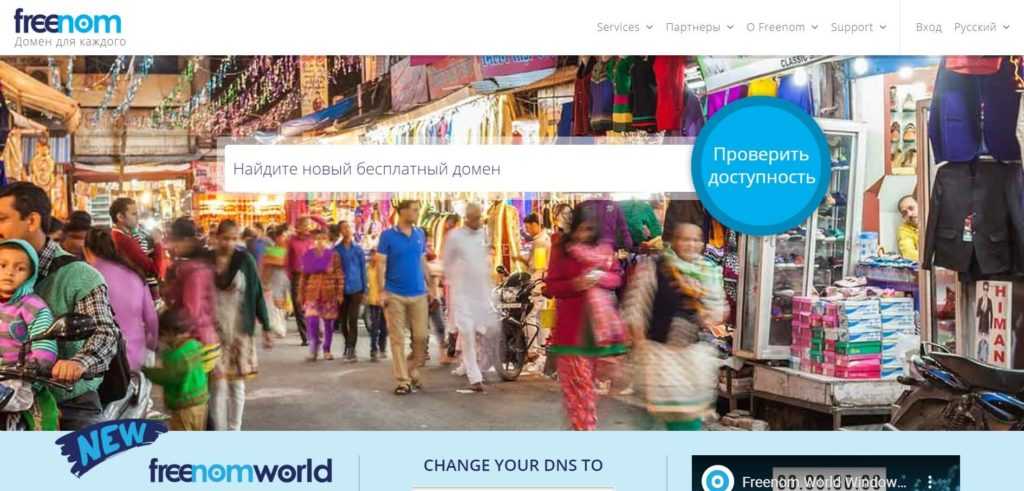Click the chevron next to Русский

(x=1006, y=27)
